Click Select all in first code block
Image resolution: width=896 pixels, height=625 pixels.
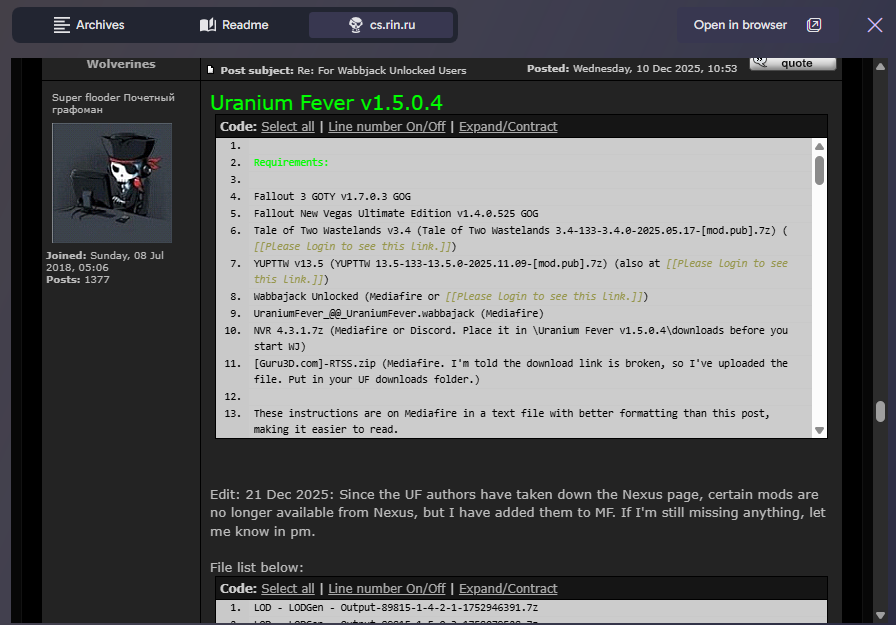[x=287, y=127]
